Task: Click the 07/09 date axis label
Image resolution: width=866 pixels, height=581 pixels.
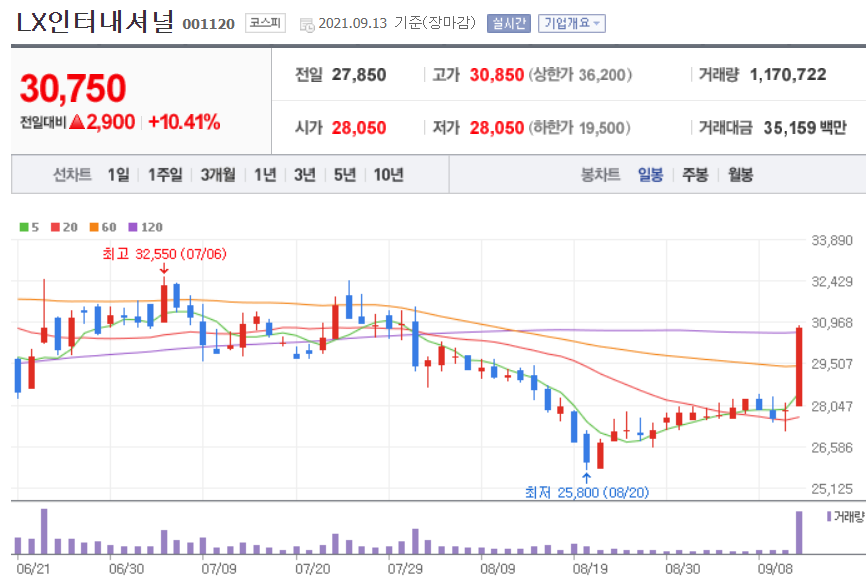Action: pos(218,569)
